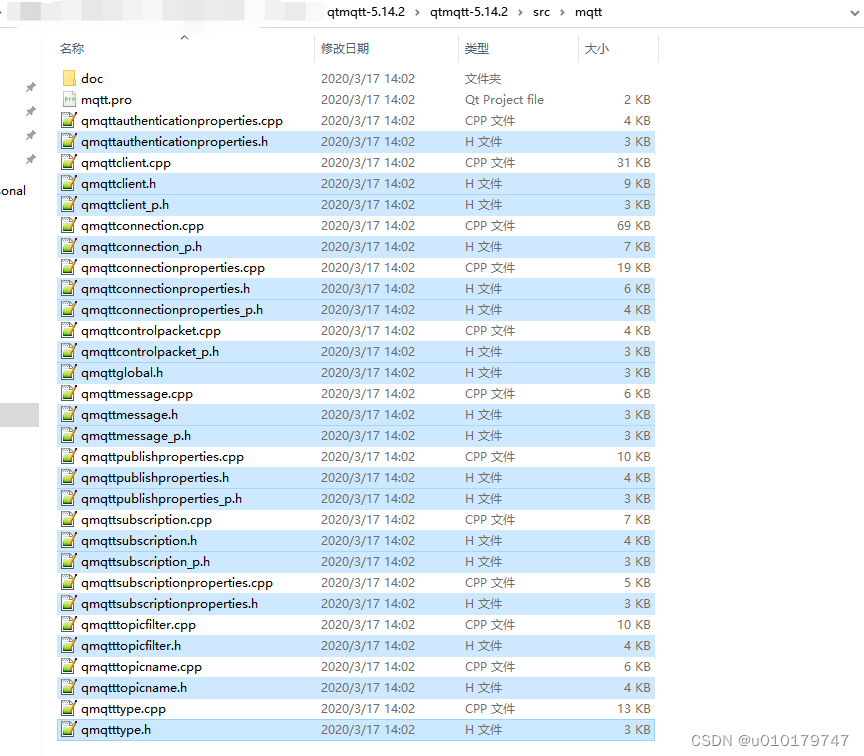Collapse the chevron above the file list
The width and height of the screenshot is (864, 756).
point(183,36)
